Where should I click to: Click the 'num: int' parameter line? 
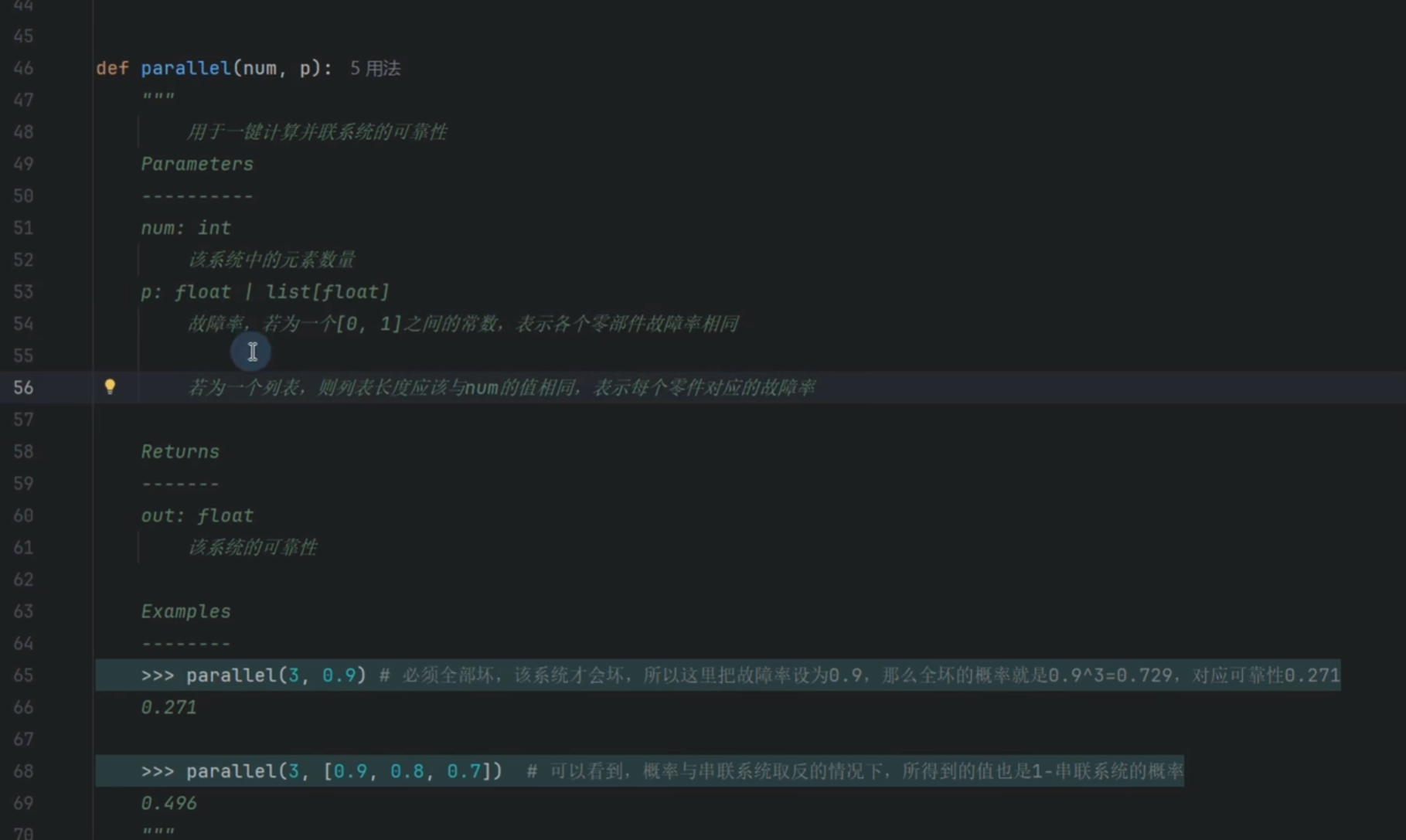pos(186,228)
